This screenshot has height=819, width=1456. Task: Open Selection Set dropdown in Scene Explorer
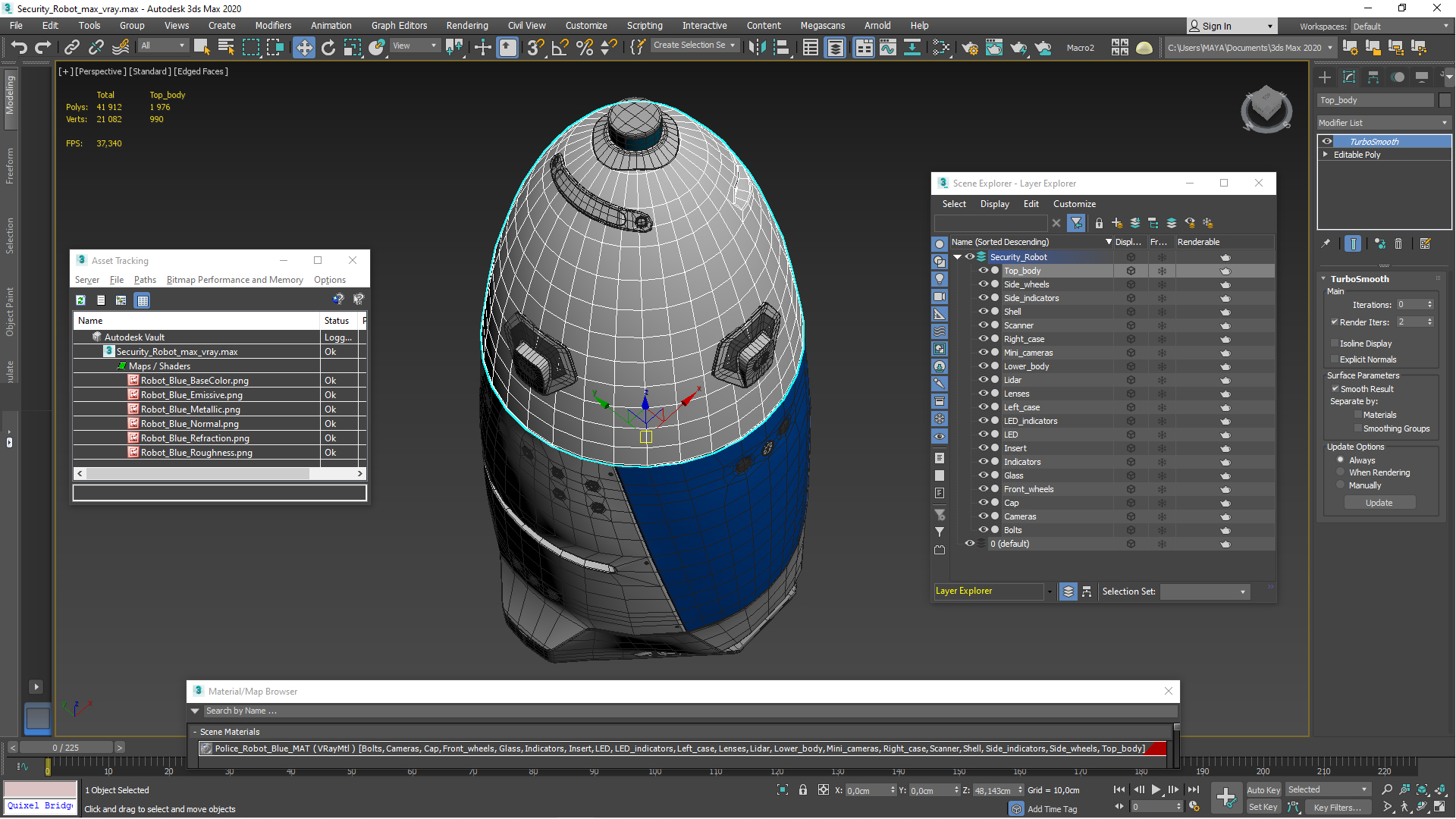click(1205, 591)
